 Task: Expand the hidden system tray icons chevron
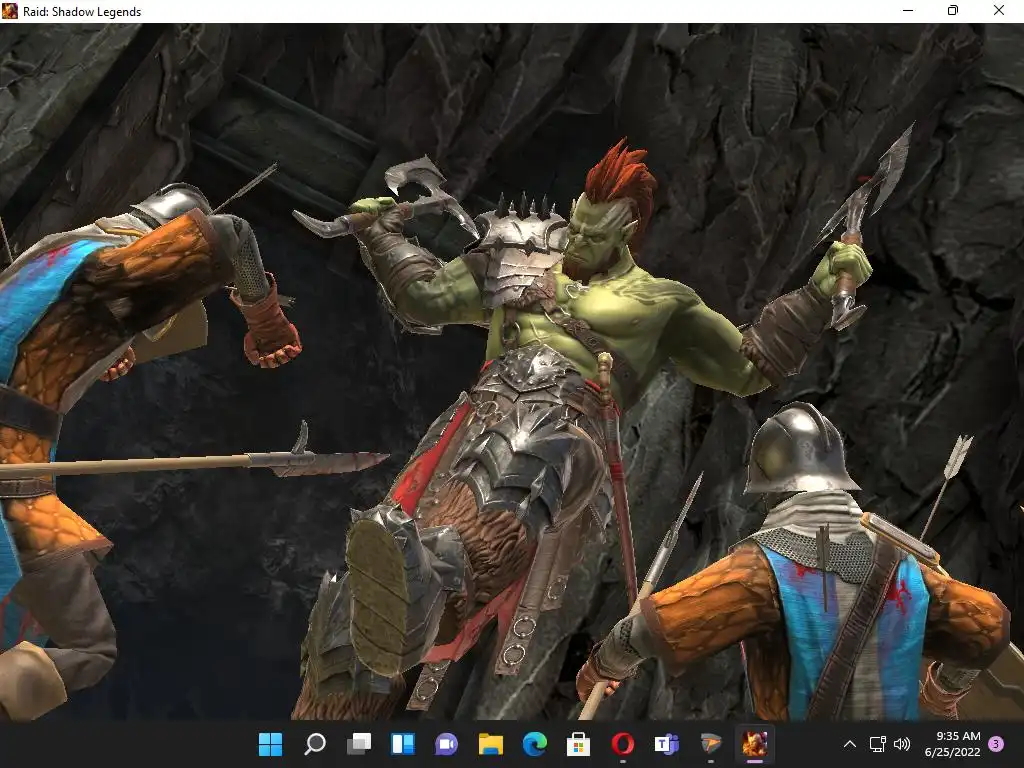pyautogui.click(x=850, y=744)
